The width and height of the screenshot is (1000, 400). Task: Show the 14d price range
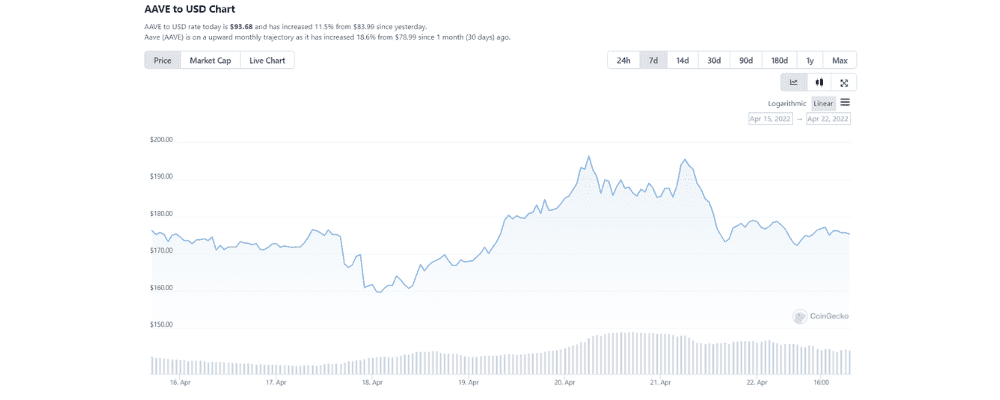[682, 60]
